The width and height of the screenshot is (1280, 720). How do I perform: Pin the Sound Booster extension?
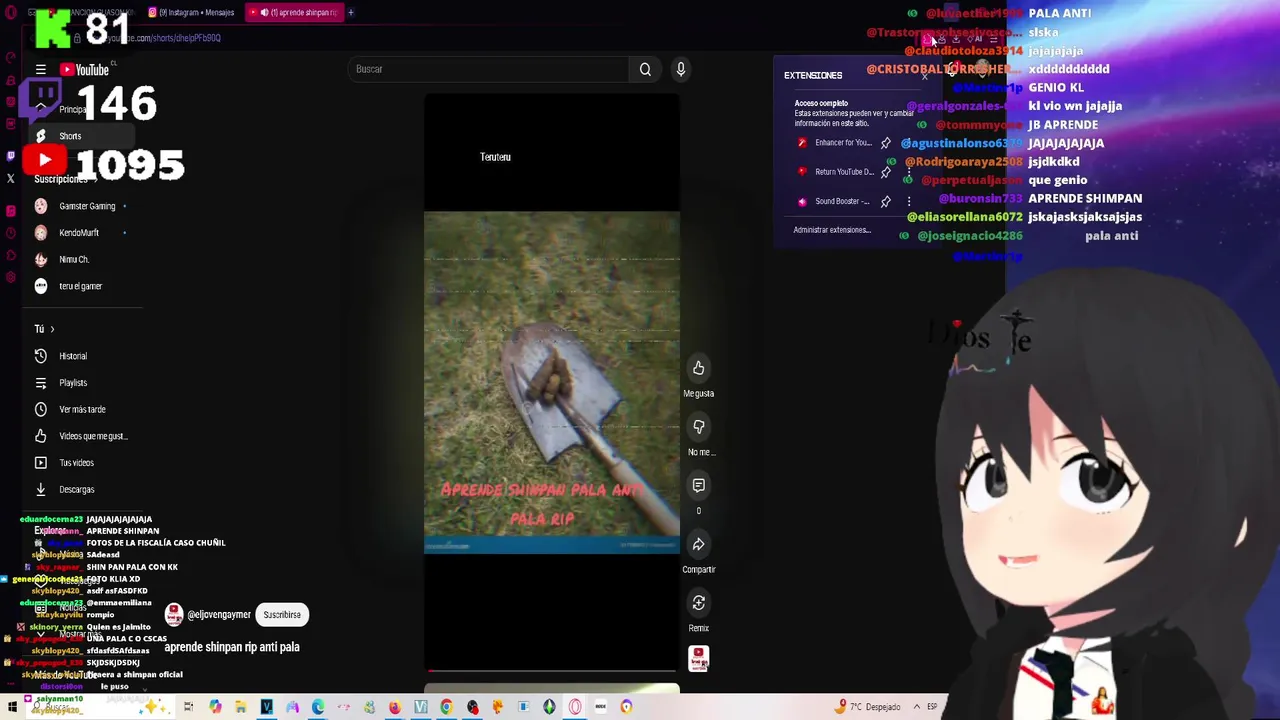pos(885,201)
